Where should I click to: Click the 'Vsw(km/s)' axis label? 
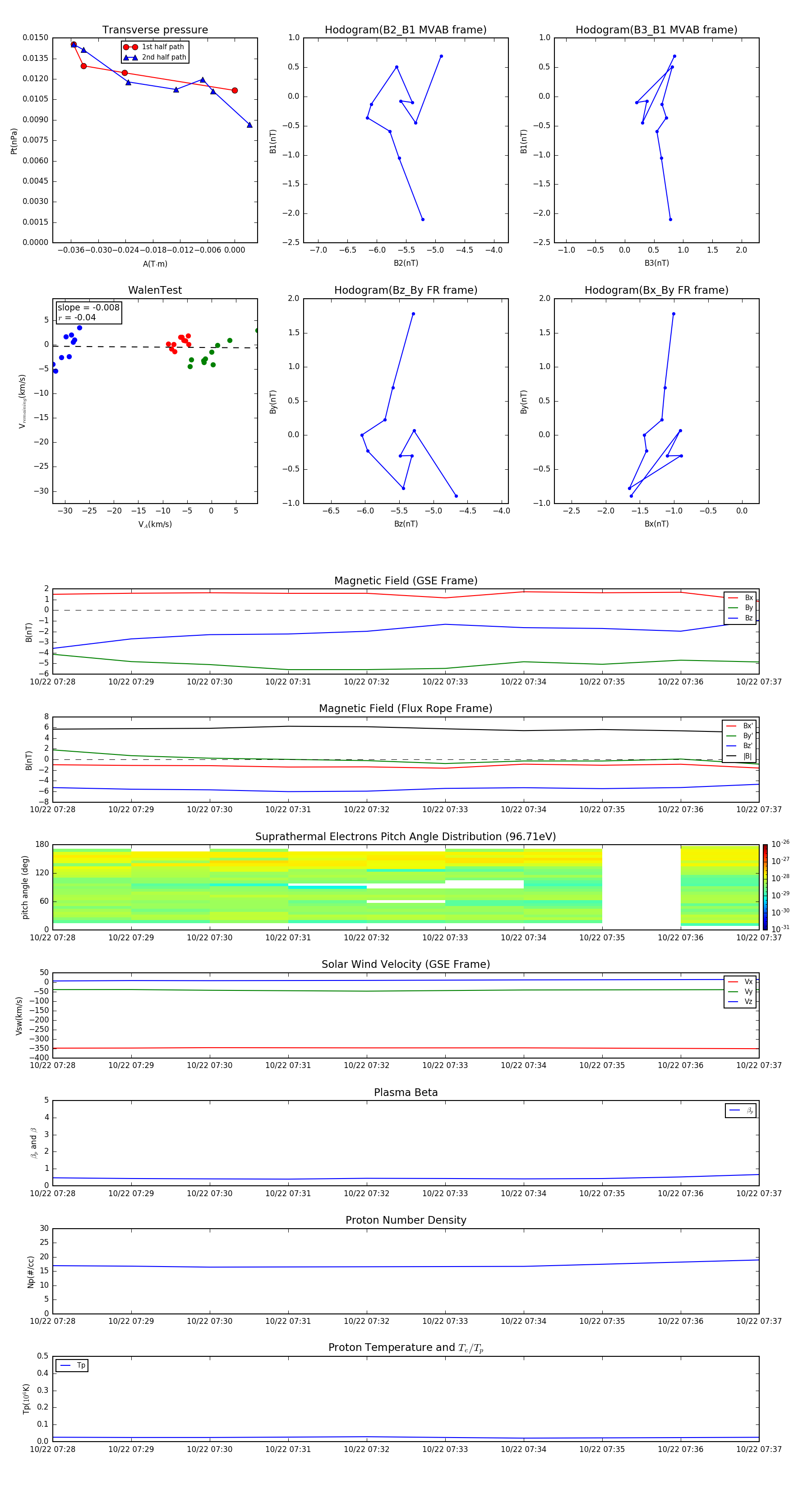19,1016
